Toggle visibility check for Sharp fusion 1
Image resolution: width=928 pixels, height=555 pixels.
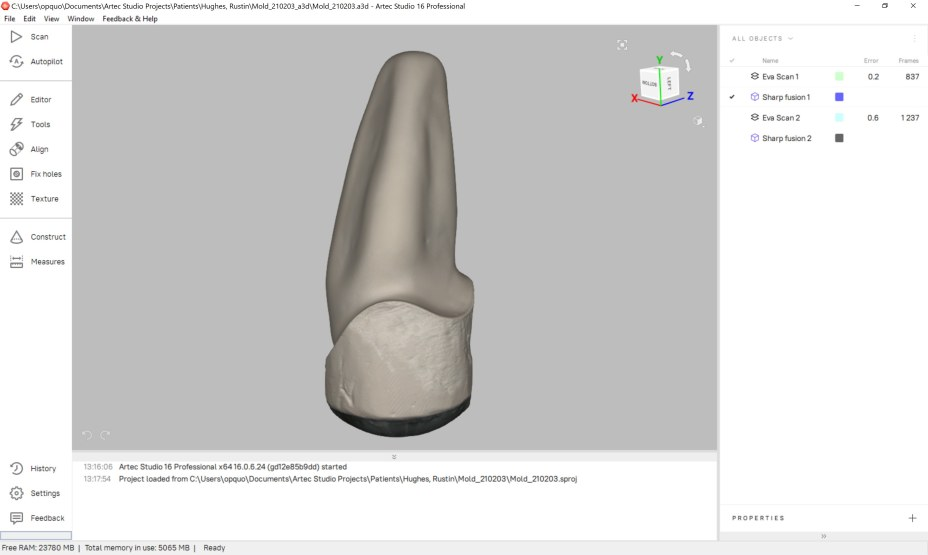(x=732, y=97)
